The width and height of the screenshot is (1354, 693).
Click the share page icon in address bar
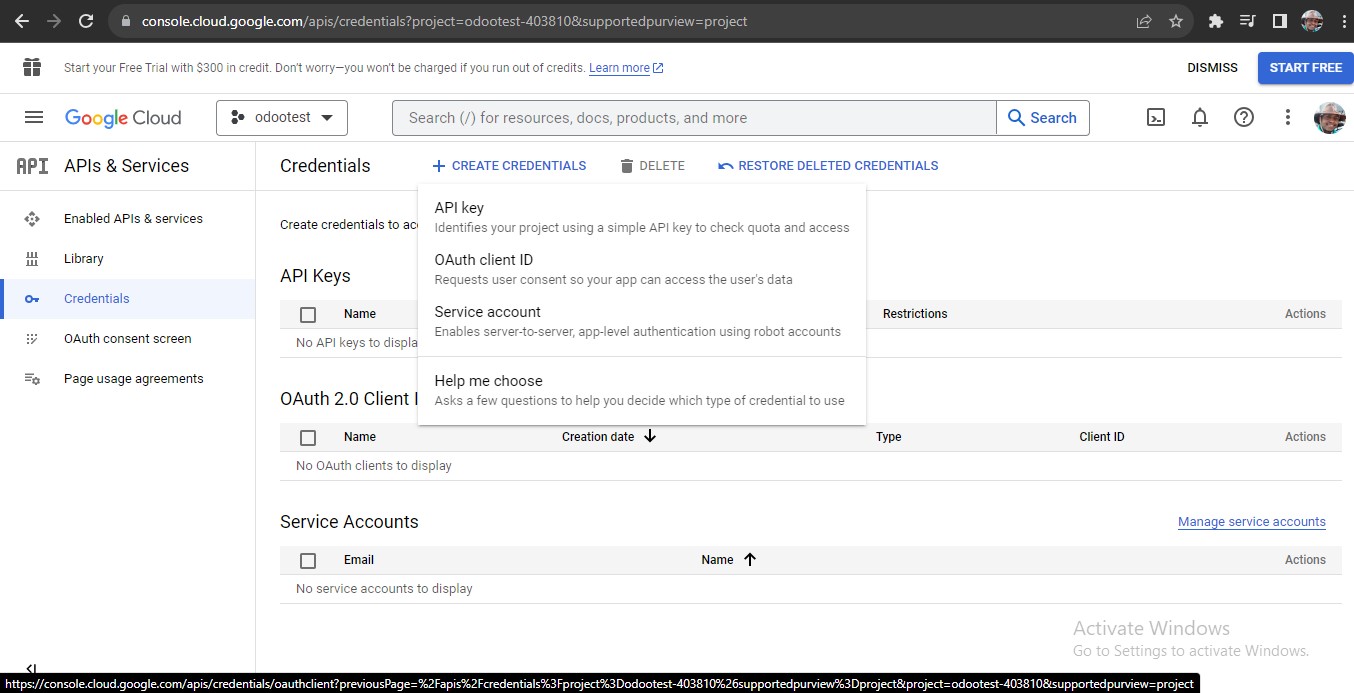[x=1144, y=21]
